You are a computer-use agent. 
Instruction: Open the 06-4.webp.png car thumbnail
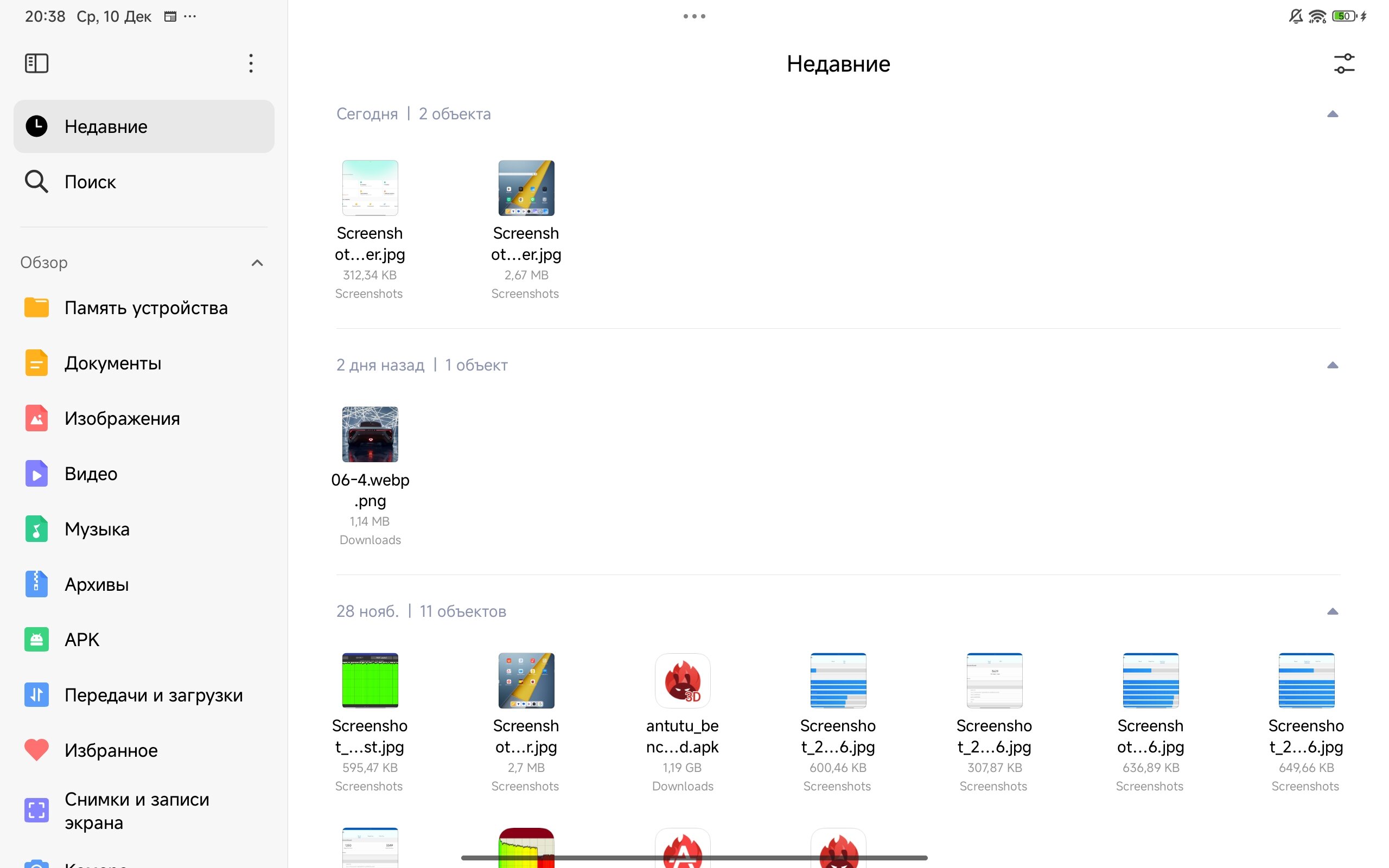[370, 435]
